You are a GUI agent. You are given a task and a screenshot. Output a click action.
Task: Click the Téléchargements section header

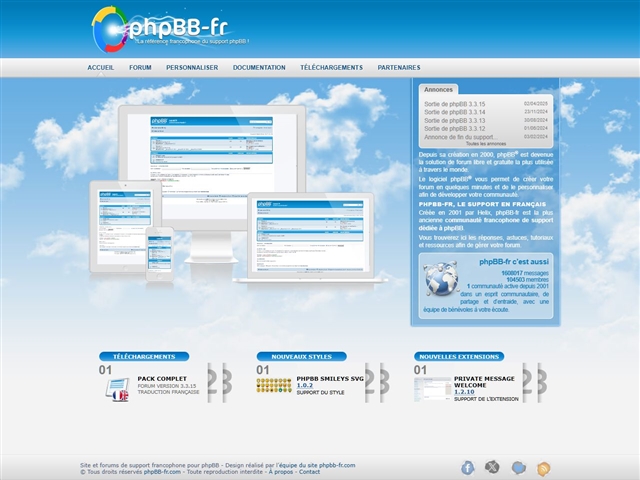144,356
